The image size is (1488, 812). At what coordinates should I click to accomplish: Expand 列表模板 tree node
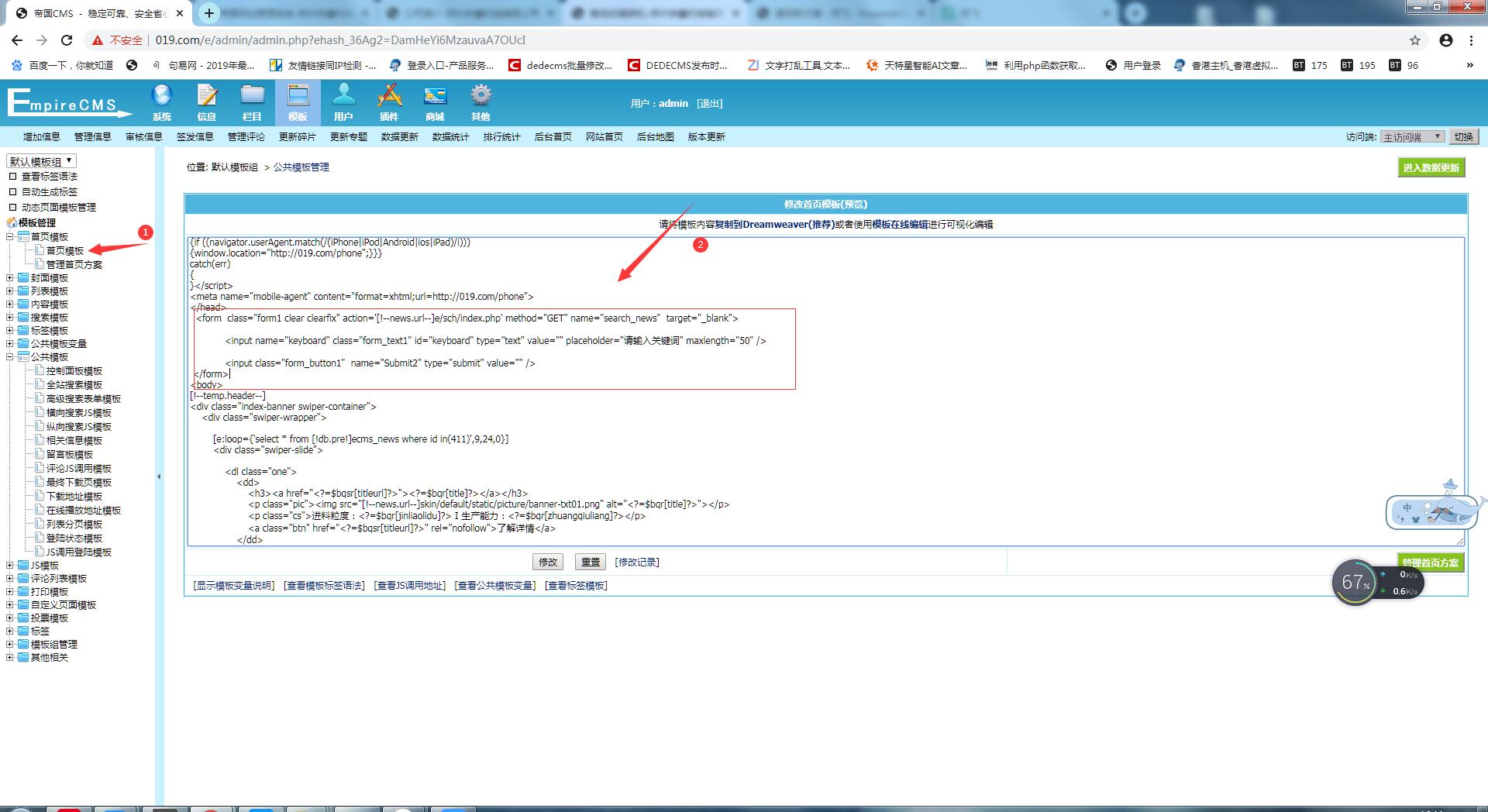coord(10,291)
